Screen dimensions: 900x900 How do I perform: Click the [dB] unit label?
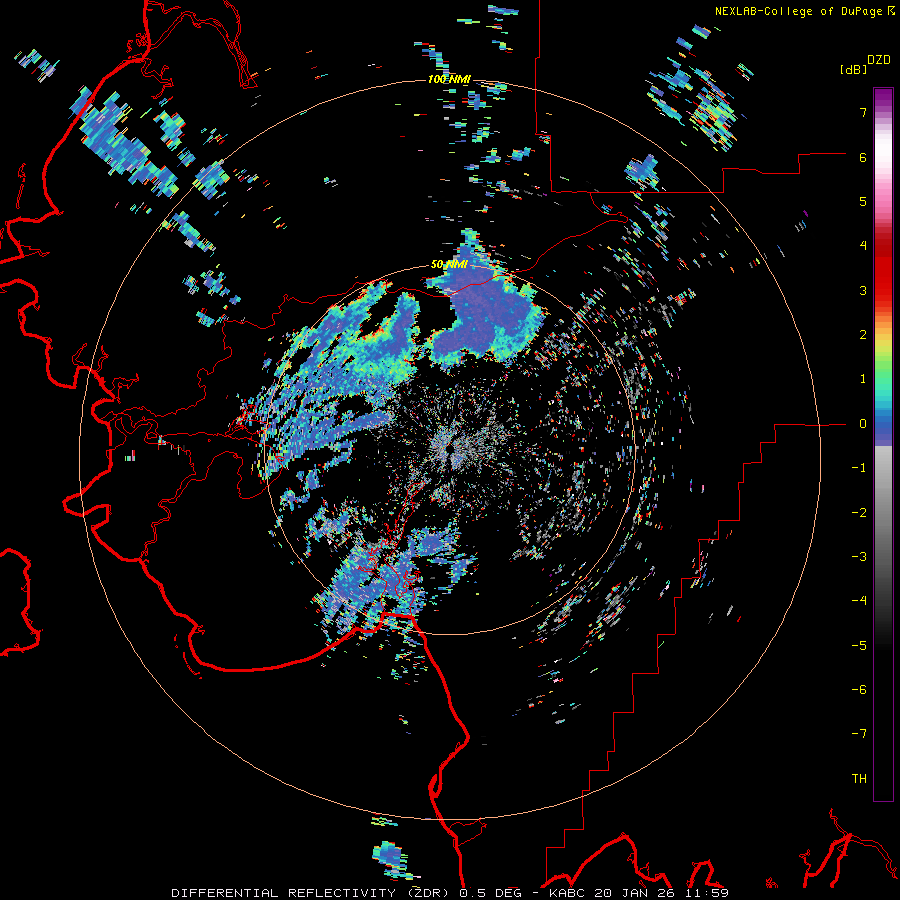[853, 70]
